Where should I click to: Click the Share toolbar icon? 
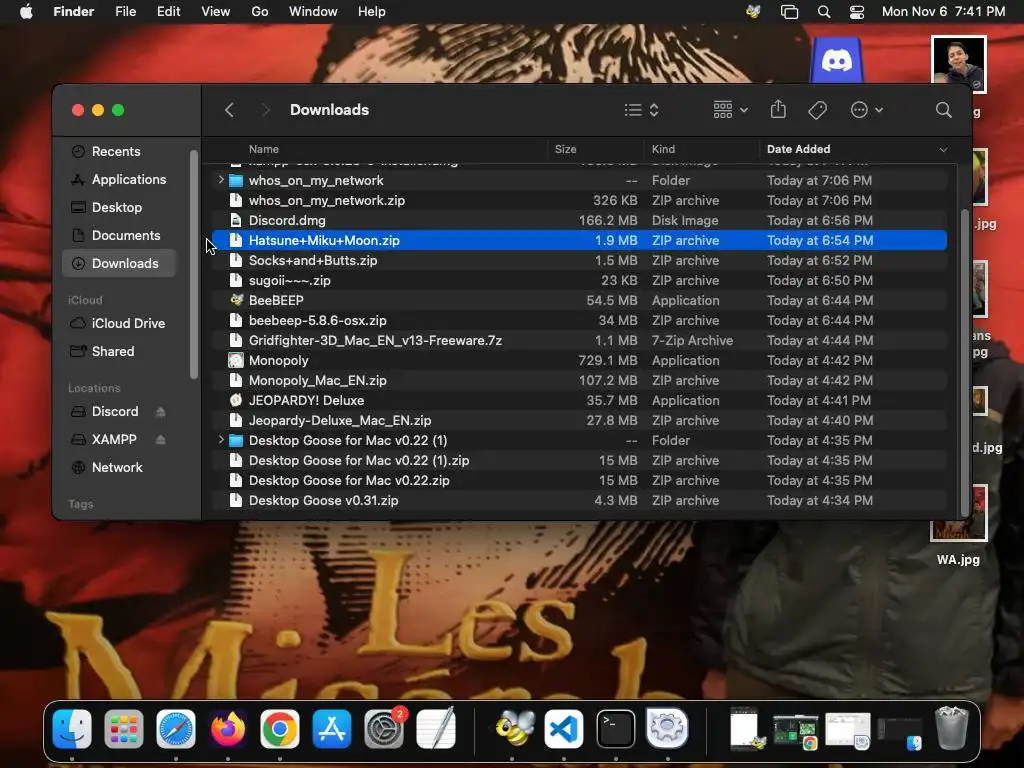point(778,109)
